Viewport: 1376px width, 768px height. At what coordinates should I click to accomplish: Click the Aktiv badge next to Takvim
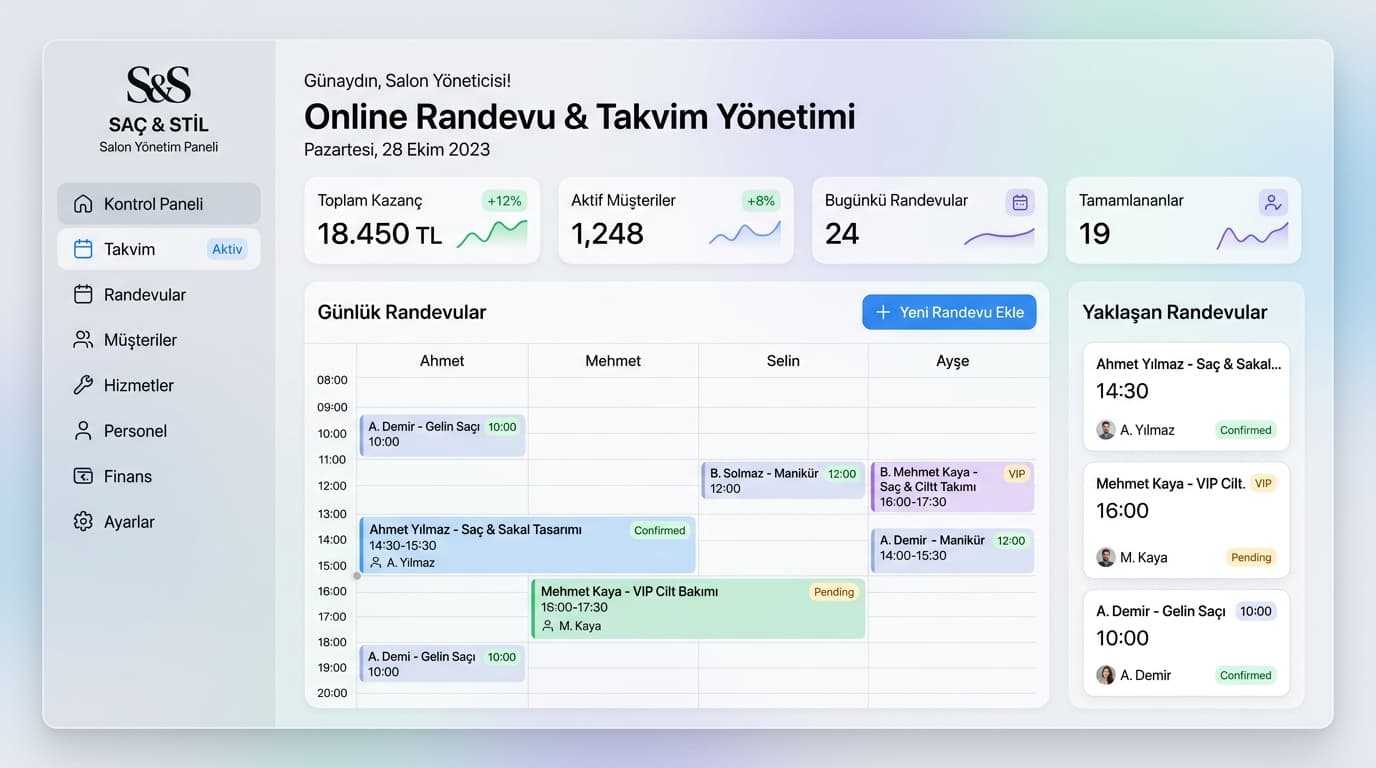pos(227,249)
